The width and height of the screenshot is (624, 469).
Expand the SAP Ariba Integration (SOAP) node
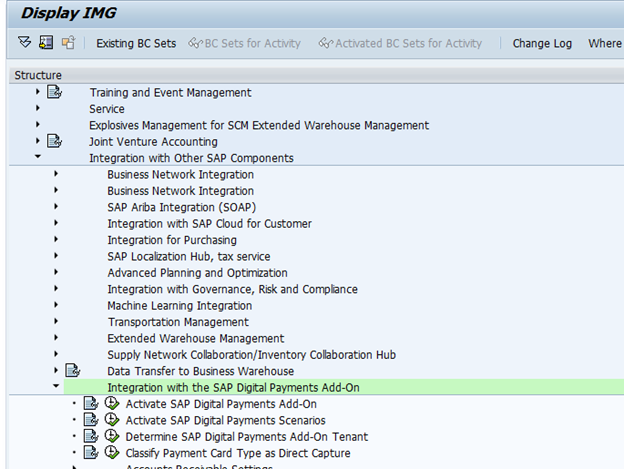(x=56, y=207)
